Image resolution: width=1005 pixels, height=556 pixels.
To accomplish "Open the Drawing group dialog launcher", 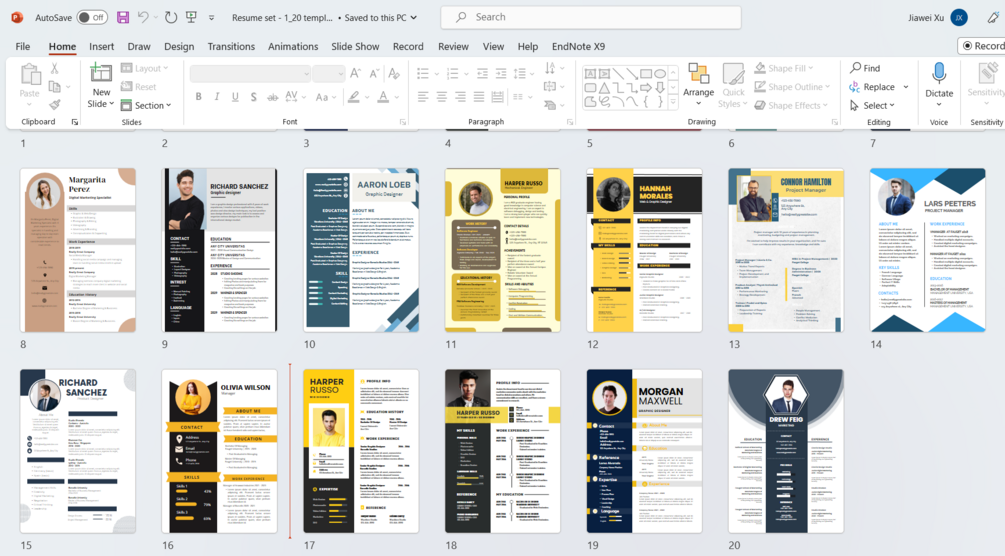I will pyautogui.click(x=835, y=122).
